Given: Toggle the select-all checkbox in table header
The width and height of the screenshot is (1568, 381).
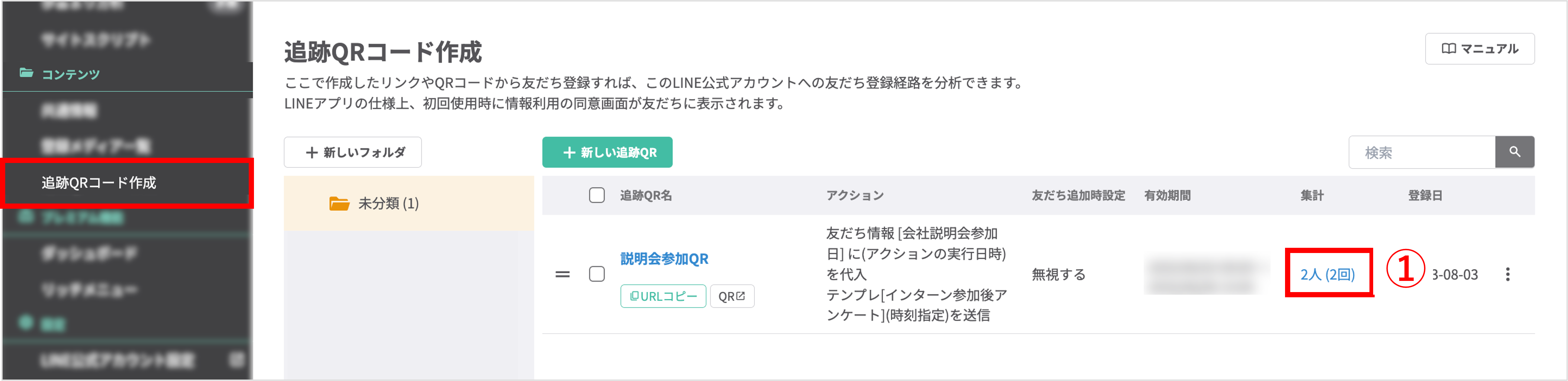Looking at the screenshot, I should 596,195.
